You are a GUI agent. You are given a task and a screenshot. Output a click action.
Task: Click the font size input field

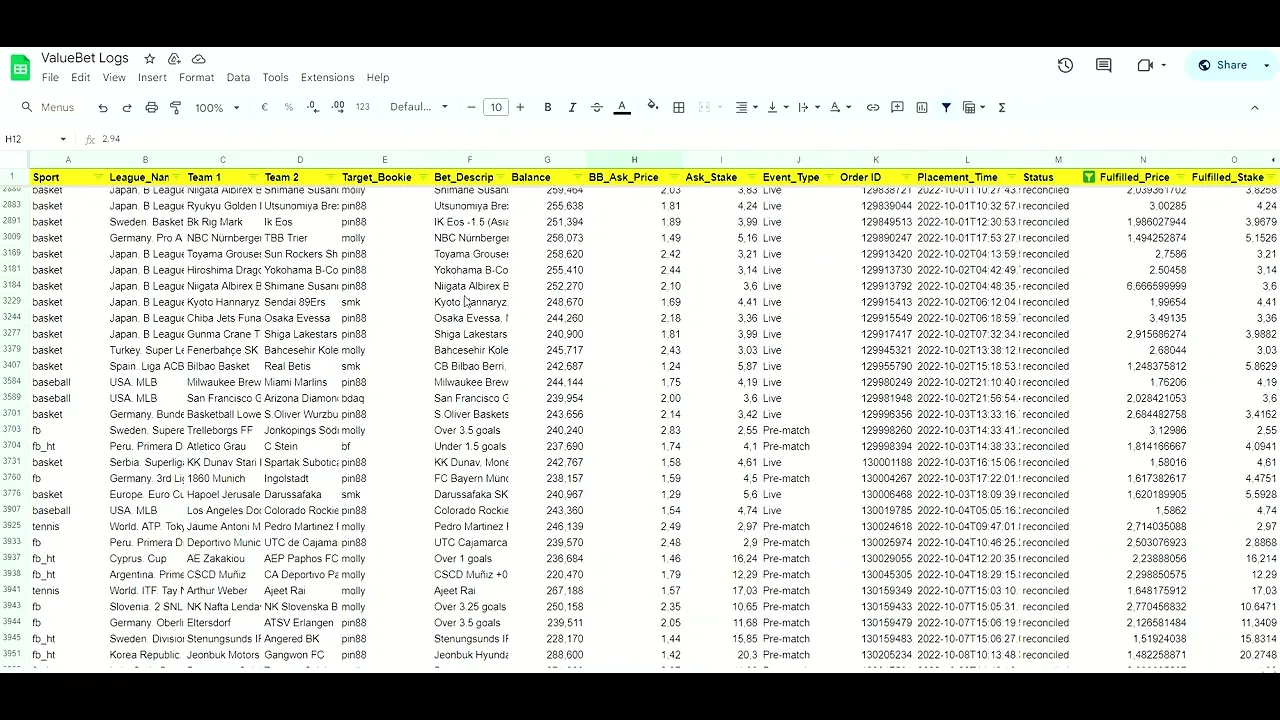(x=496, y=107)
